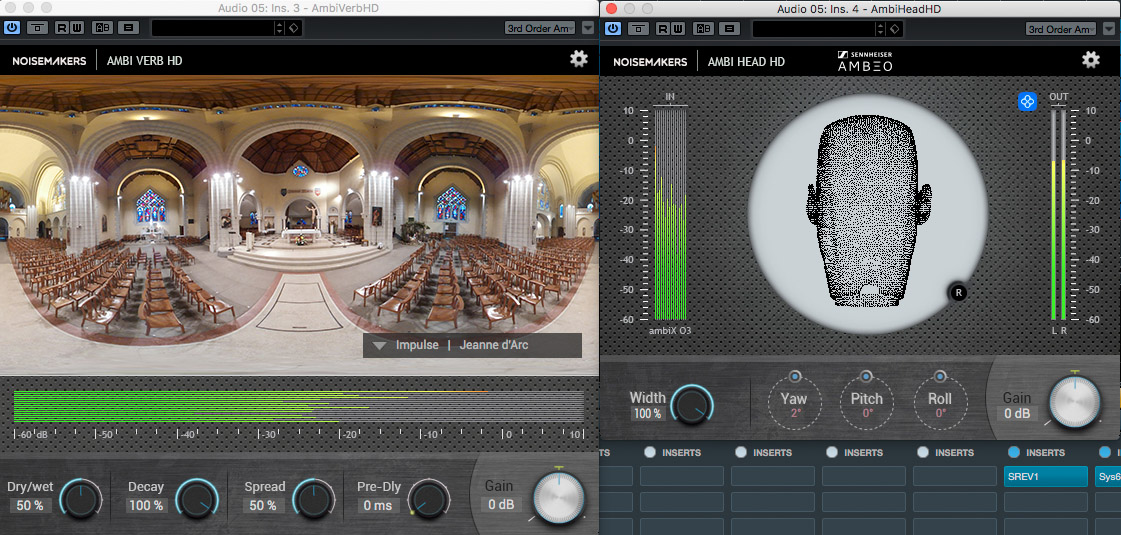1121x535 pixels.
Task: Click bypass effect icon in AmbiHeadHD toolbar
Action: coord(638,28)
